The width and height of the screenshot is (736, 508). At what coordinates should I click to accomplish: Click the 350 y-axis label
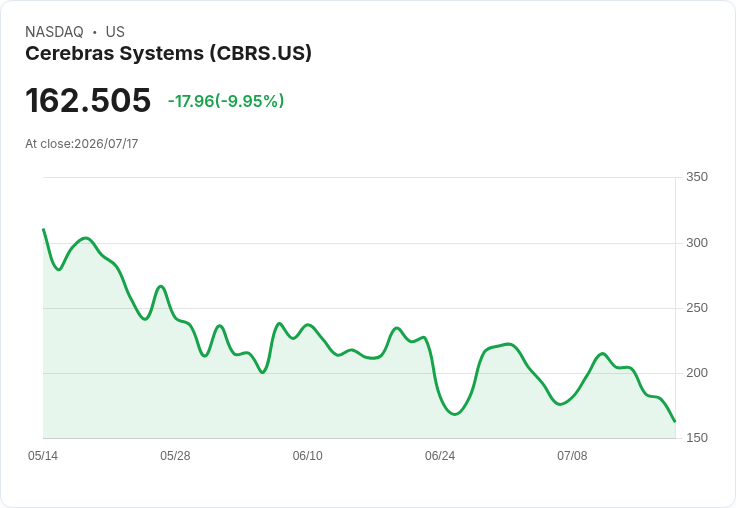tap(697, 177)
